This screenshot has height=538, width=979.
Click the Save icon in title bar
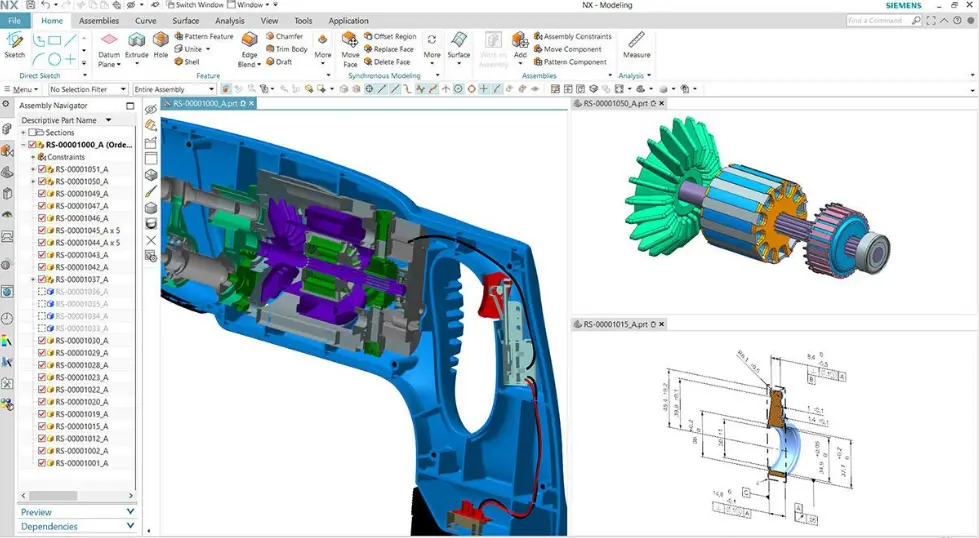31,5
